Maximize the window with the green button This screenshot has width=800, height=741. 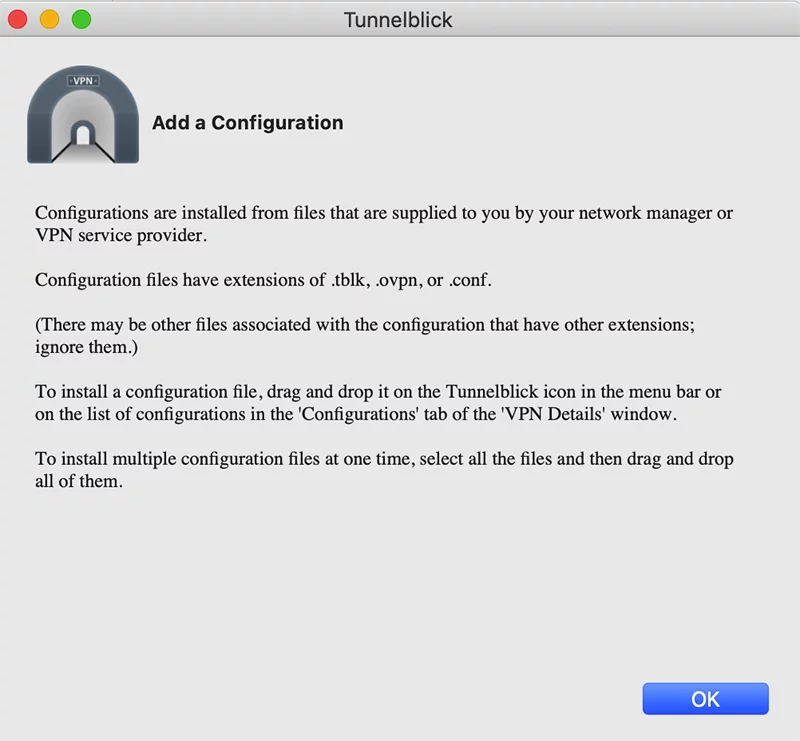point(81,19)
